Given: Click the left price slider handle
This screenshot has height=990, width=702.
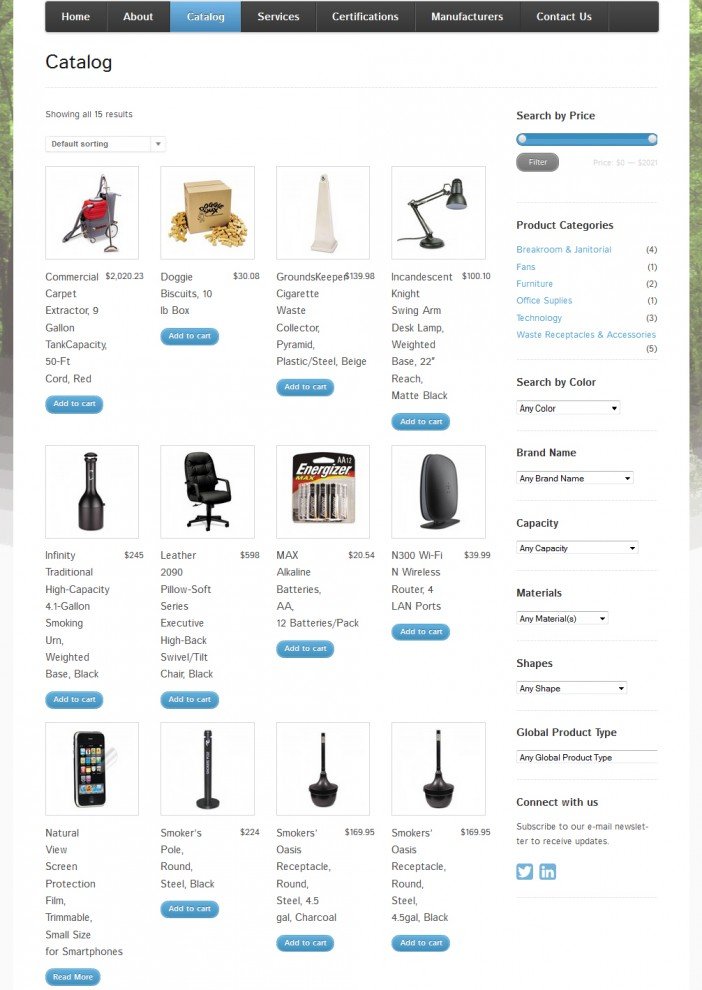Looking at the screenshot, I should [x=521, y=139].
